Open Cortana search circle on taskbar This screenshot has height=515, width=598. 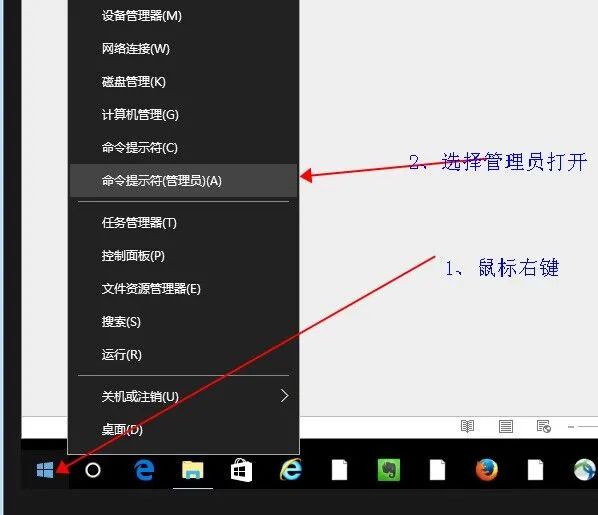(93, 470)
